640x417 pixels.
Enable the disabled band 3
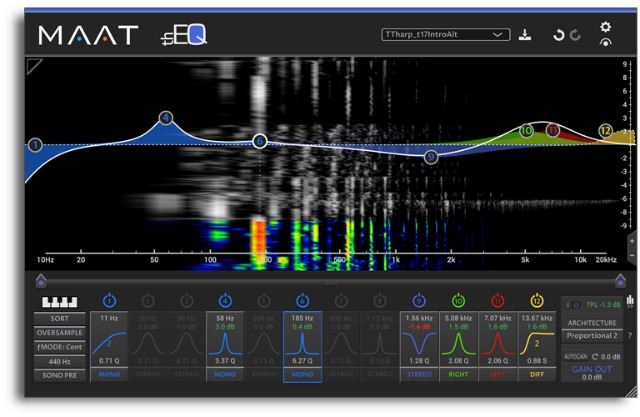(x=187, y=301)
